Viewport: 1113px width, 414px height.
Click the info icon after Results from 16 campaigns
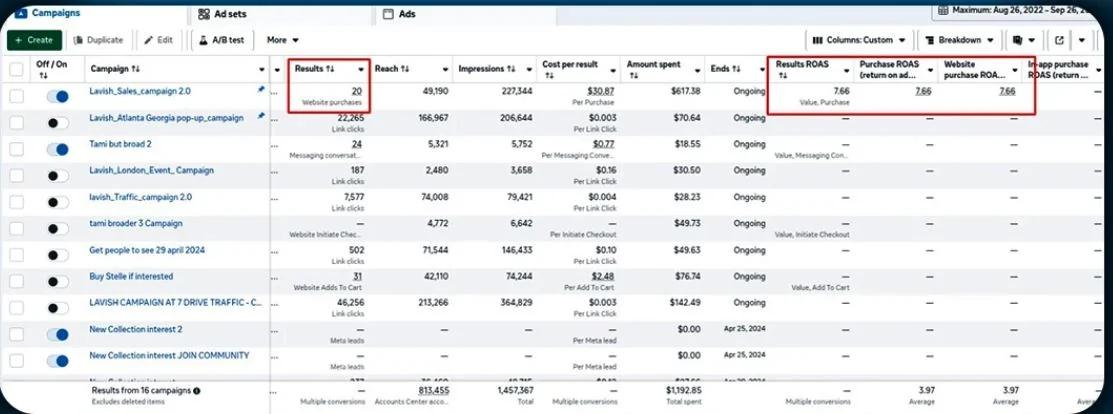197,391
